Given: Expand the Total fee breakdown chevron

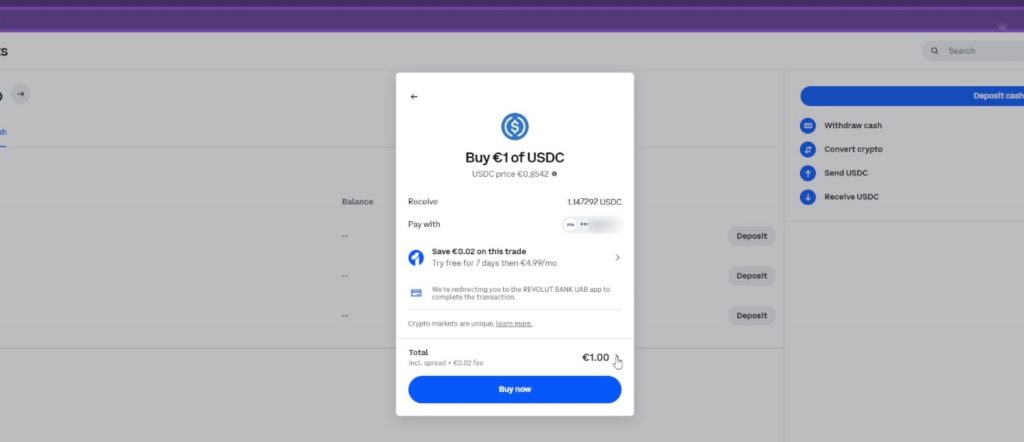Looking at the screenshot, I should [617, 358].
